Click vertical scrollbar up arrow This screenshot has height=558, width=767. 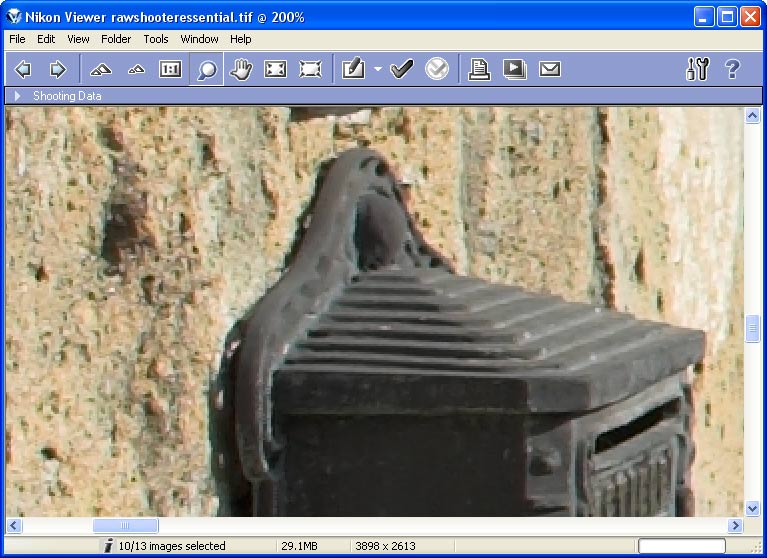(x=752, y=116)
